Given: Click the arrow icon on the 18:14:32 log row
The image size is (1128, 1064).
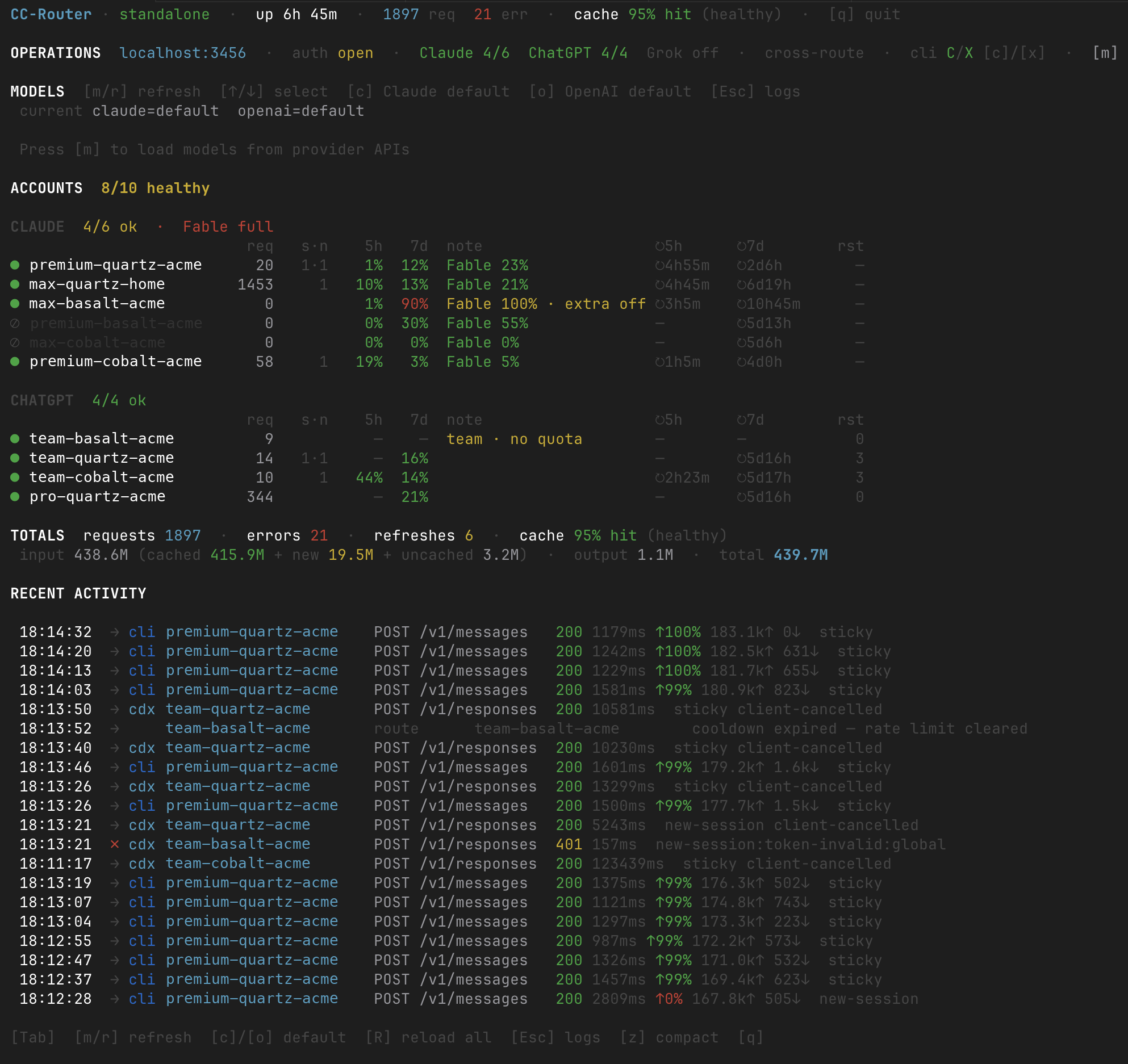Looking at the screenshot, I should coord(115,632).
